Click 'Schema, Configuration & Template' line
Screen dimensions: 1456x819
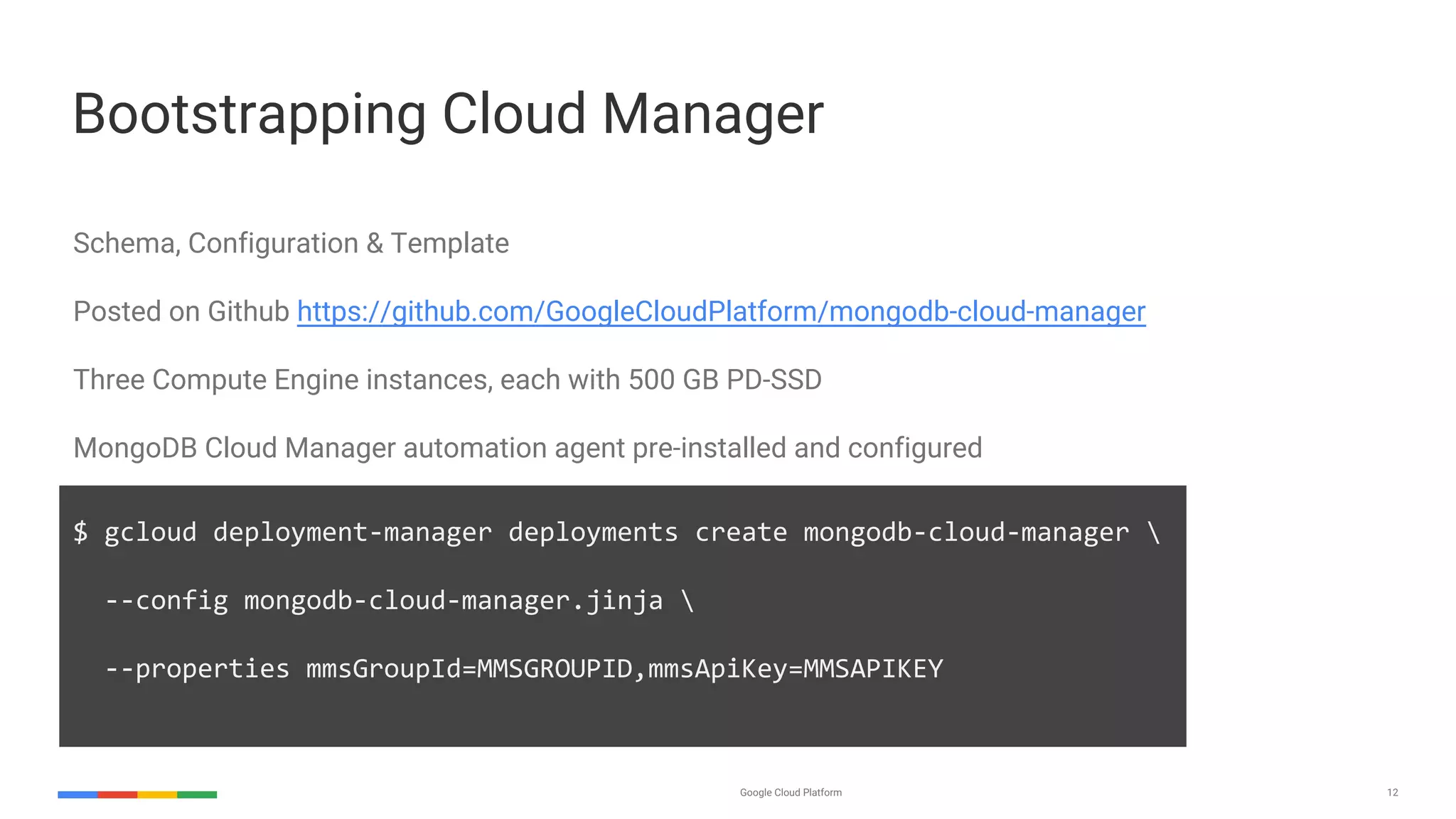(x=291, y=244)
